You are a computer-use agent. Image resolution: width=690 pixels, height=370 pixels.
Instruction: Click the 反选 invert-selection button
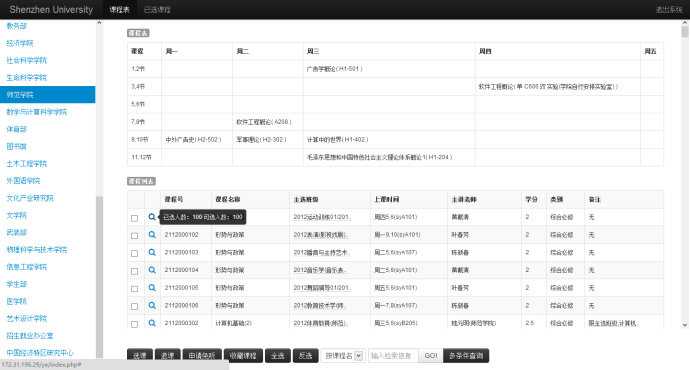(x=305, y=355)
